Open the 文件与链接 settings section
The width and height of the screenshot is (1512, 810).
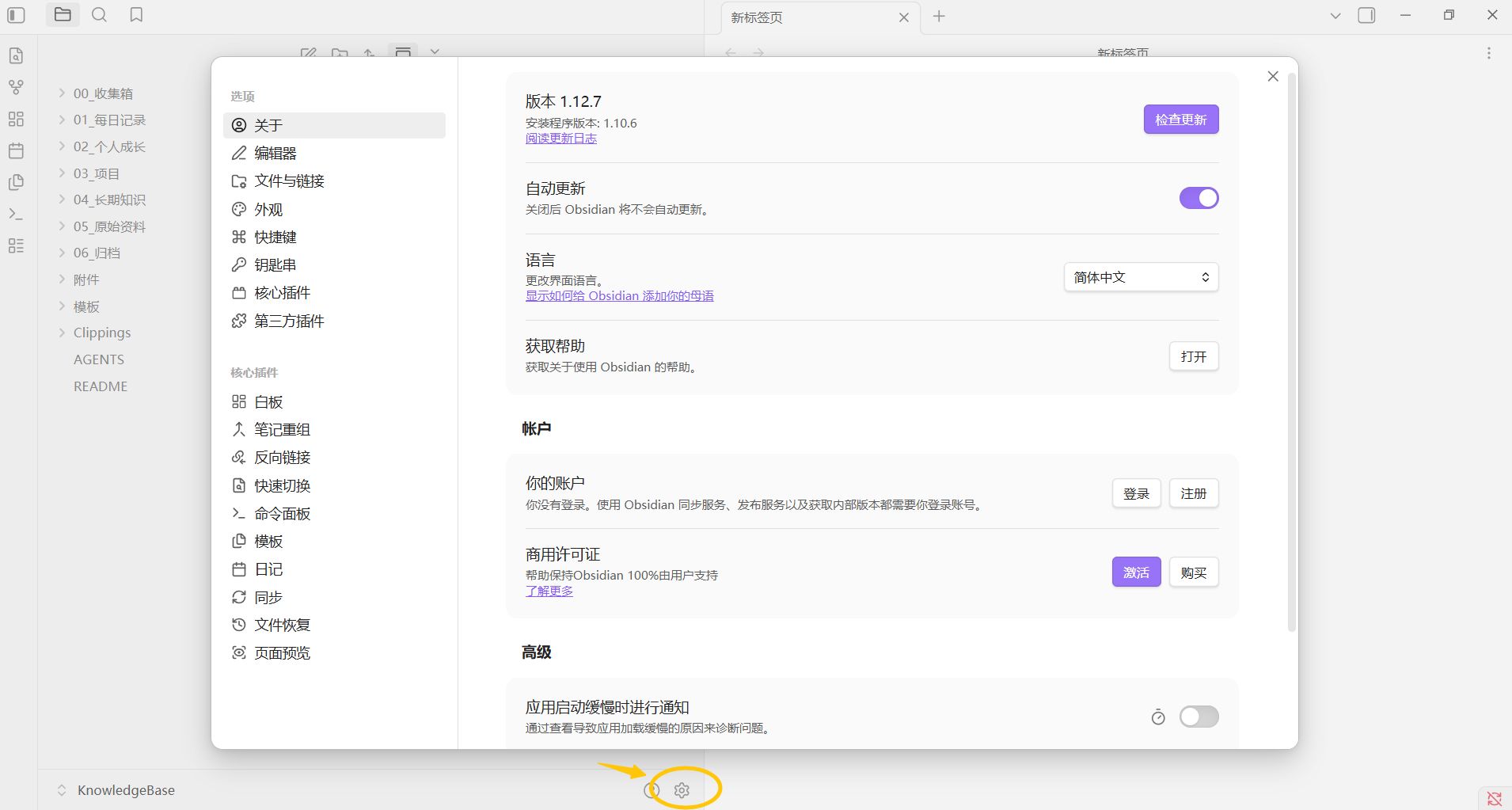tap(334, 181)
